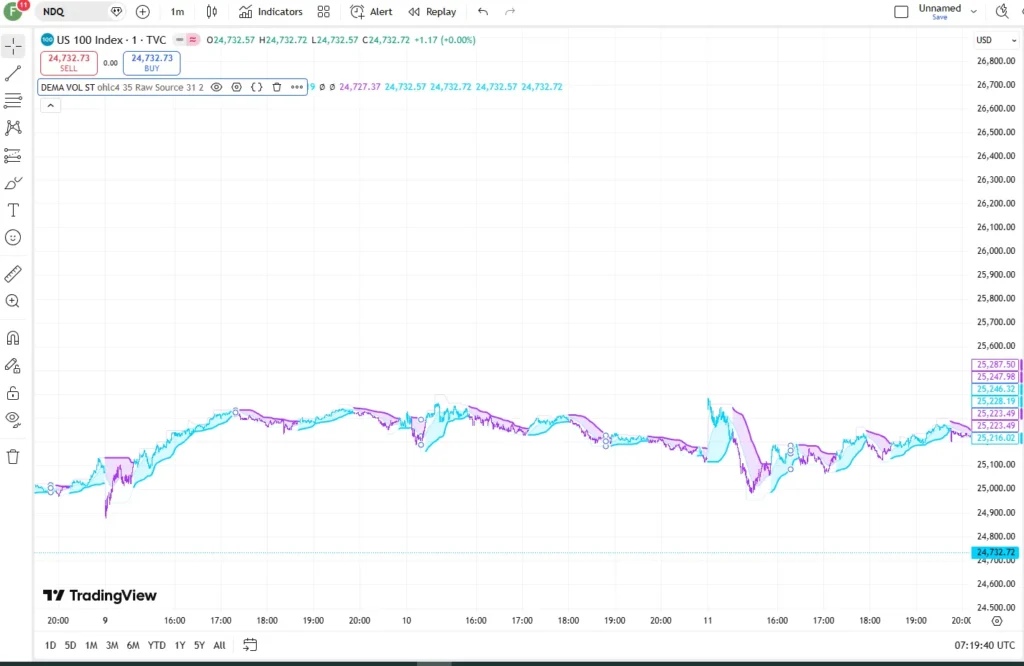Delete drawings with the trash icon
The height and width of the screenshot is (666, 1024).
pyautogui.click(x=13, y=456)
